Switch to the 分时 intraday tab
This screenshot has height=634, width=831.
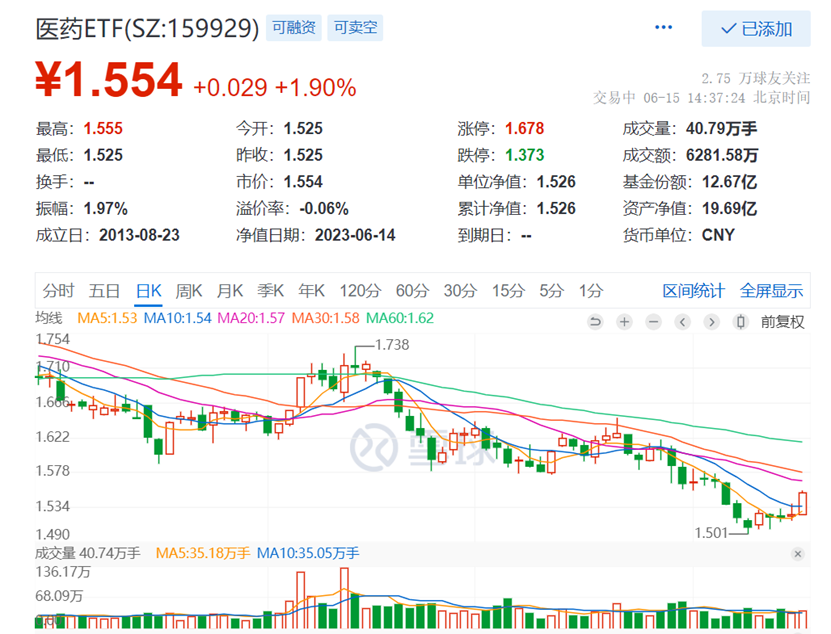[x=58, y=290]
